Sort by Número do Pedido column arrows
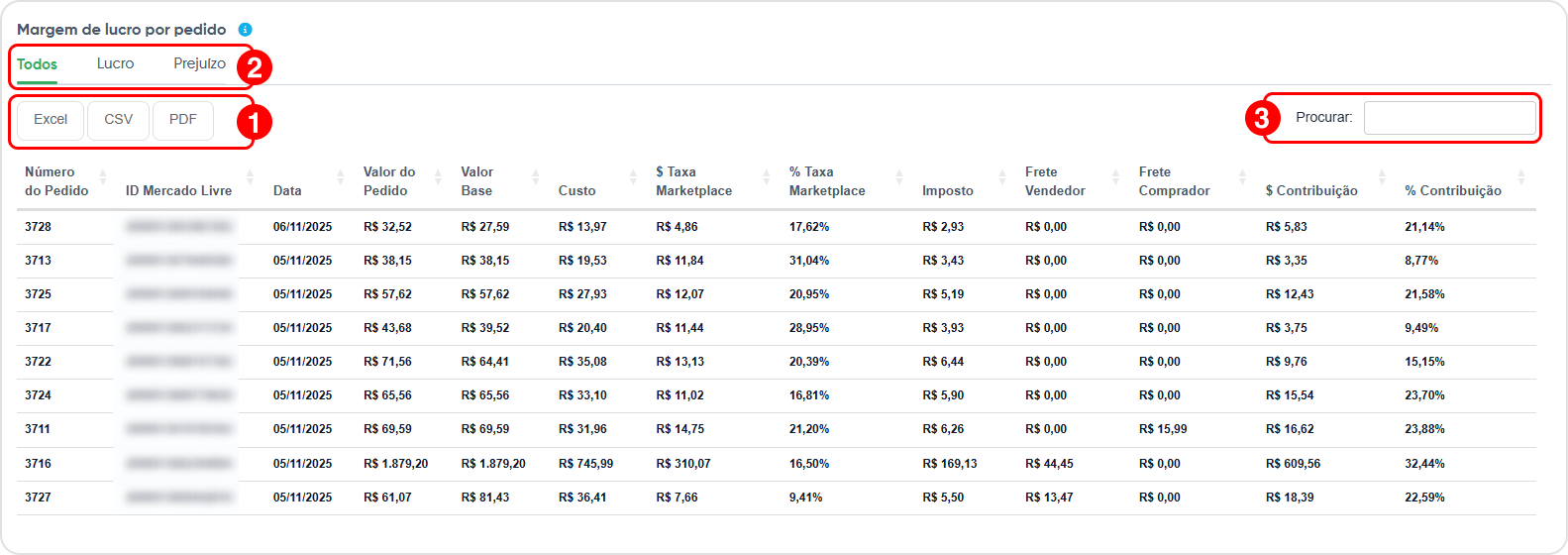 [102, 177]
